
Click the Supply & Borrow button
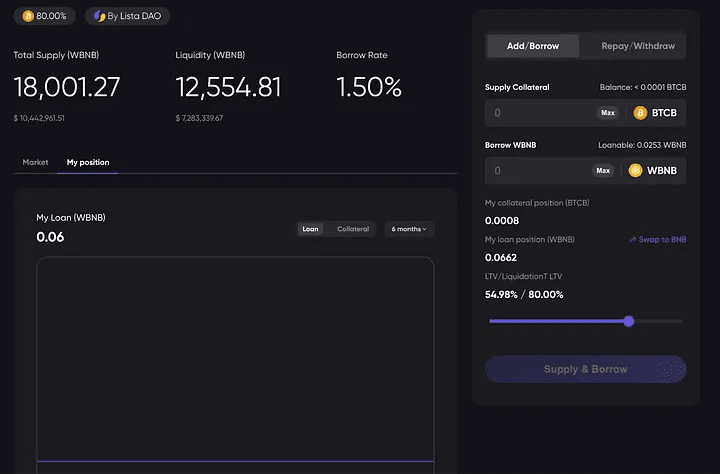click(585, 369)
